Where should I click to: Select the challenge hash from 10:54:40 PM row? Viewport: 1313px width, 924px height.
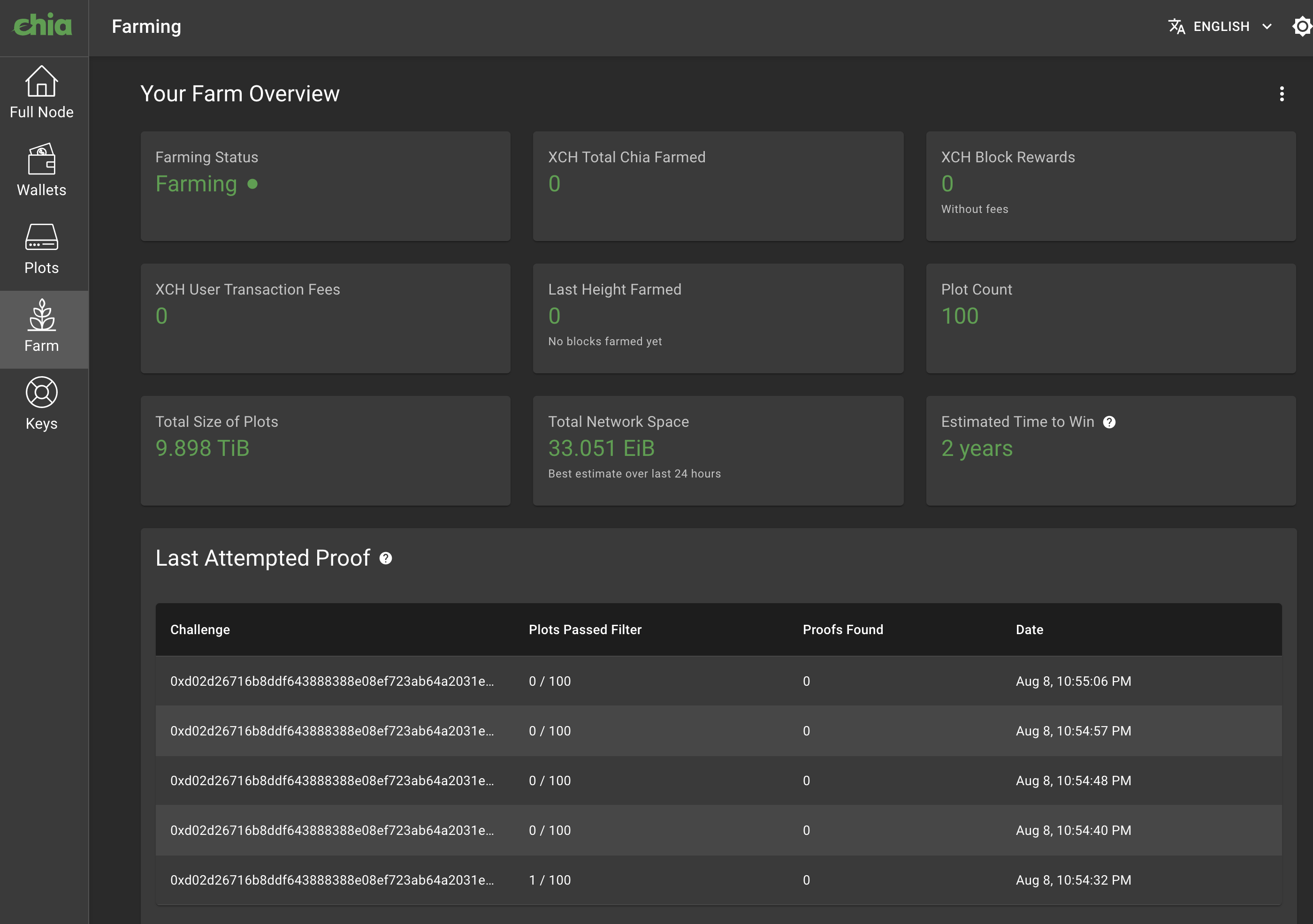click(x=332, y=830)
